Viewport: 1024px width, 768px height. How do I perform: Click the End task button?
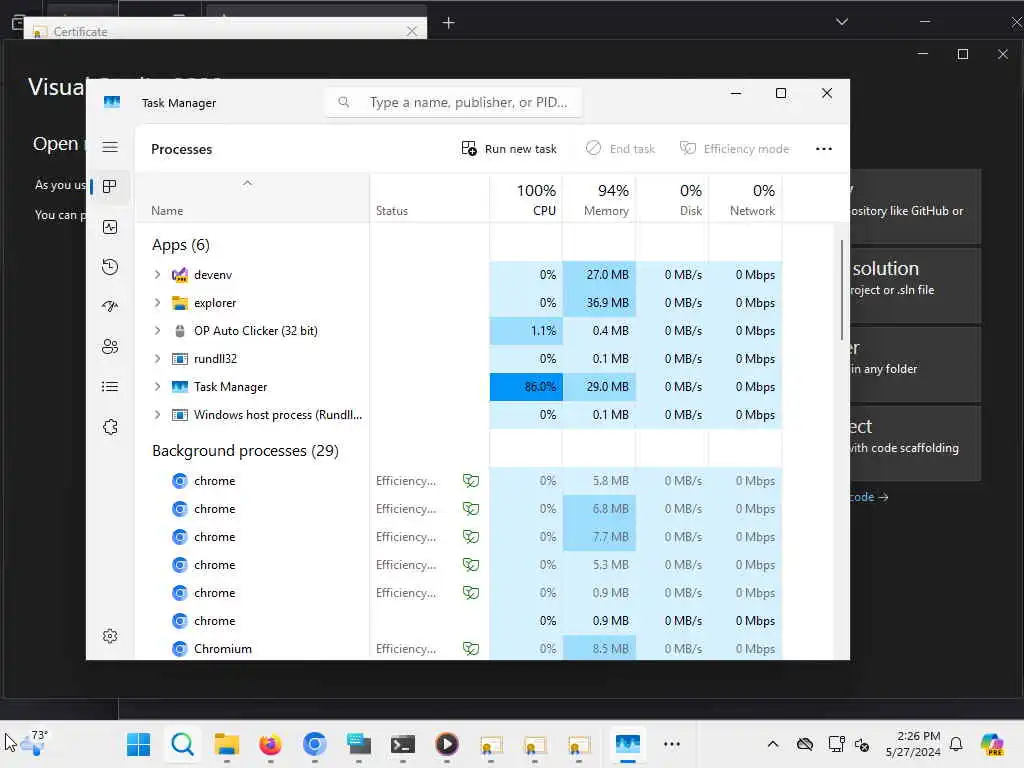[x=620, y=149]
